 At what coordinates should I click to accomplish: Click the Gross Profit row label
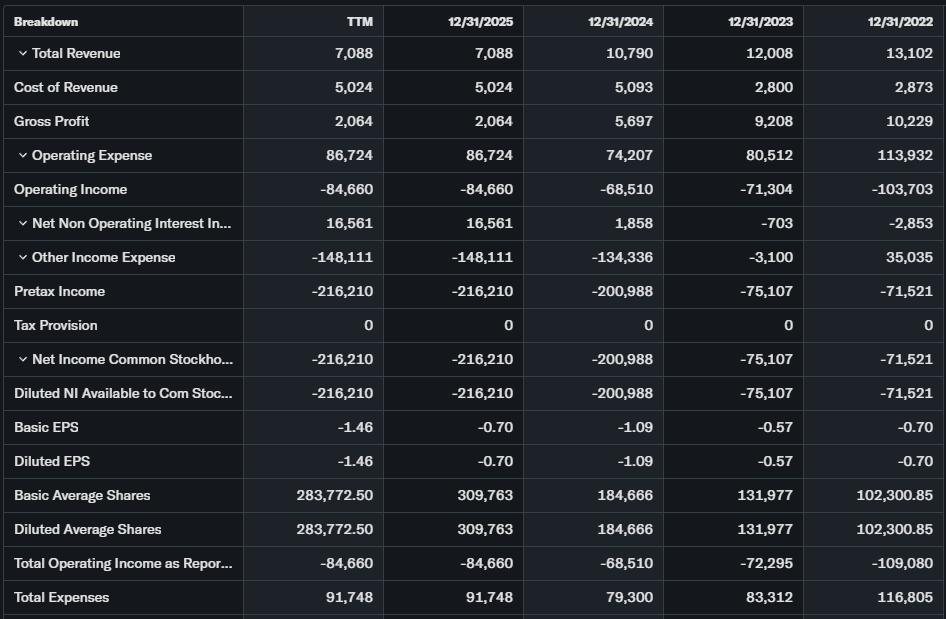click(x=52, y=121)
